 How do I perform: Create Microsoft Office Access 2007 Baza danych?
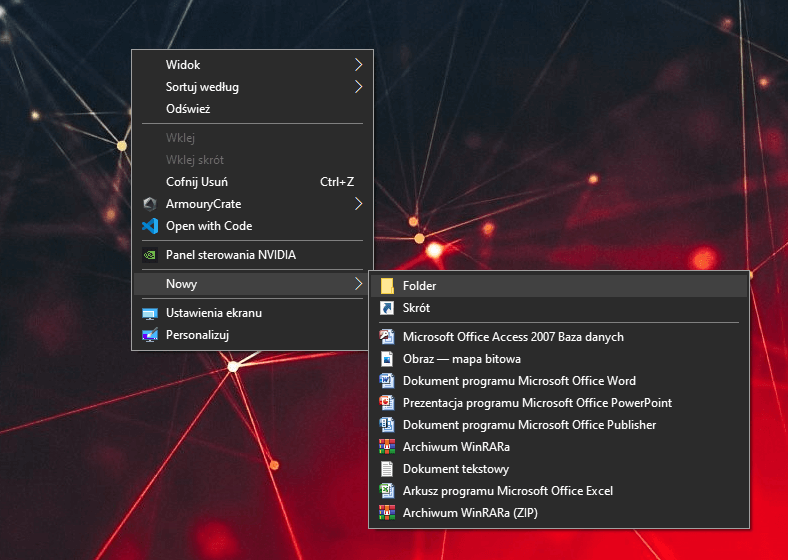tap(559, 337)
